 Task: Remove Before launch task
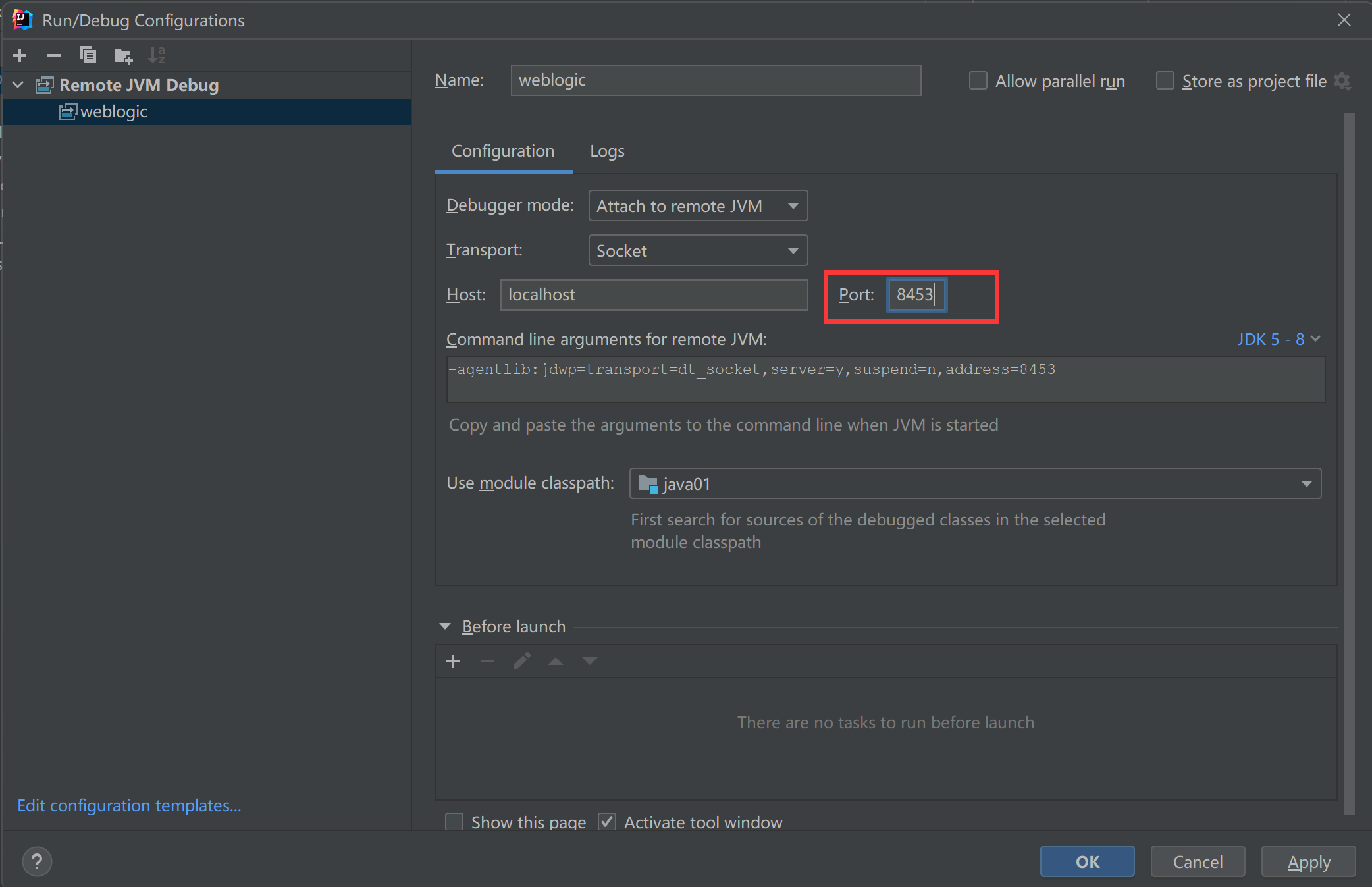click(x=487, y=661)
